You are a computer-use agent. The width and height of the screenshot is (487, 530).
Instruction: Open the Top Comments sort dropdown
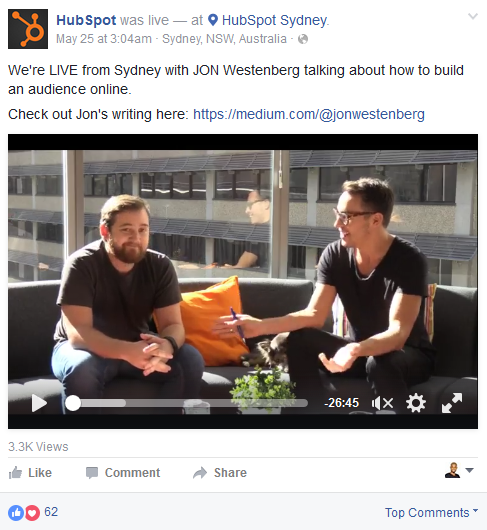click(x=431, y=512)
